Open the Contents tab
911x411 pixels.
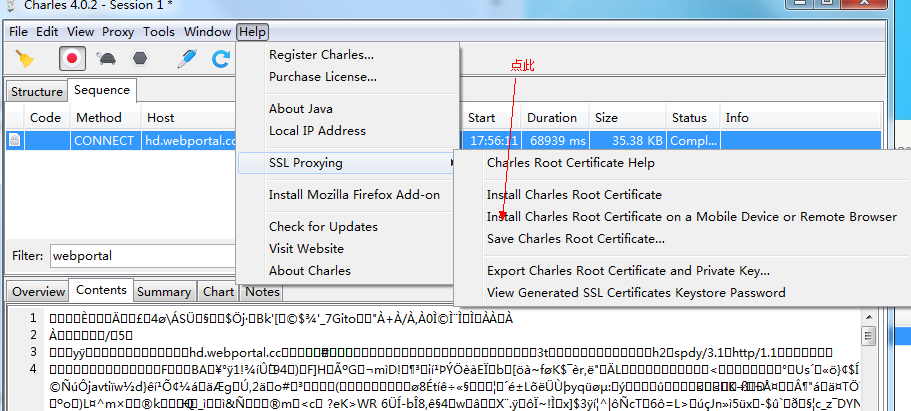pyautogui.click(x=101, y=290)
